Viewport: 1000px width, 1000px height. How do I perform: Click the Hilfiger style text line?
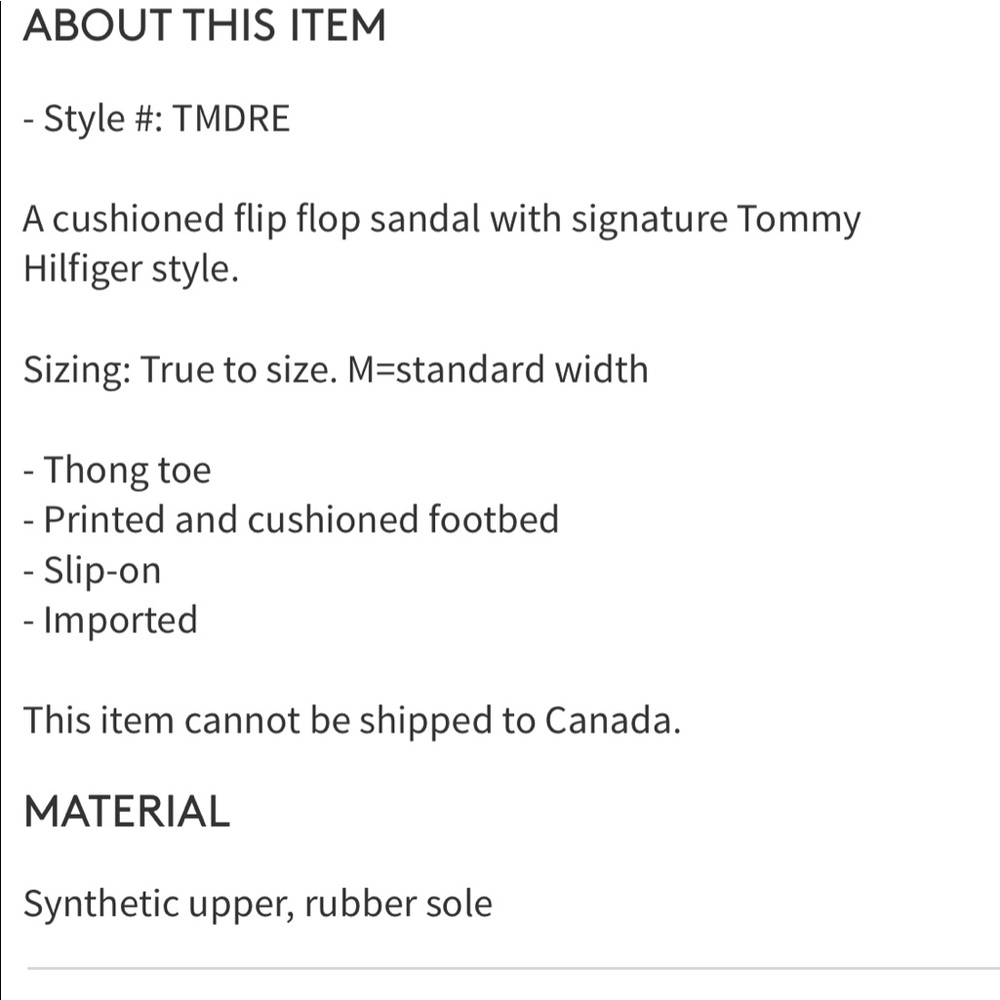[x=131, y=269]
